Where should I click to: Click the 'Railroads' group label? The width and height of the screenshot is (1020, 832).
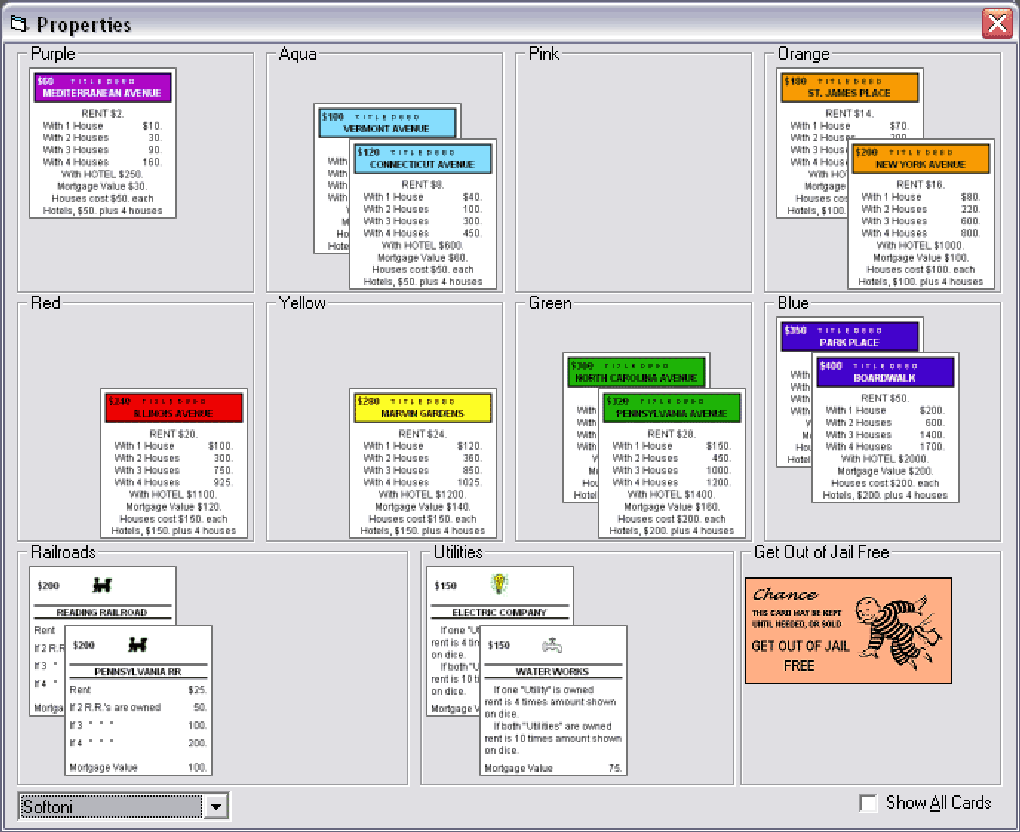tap(63, 552)
